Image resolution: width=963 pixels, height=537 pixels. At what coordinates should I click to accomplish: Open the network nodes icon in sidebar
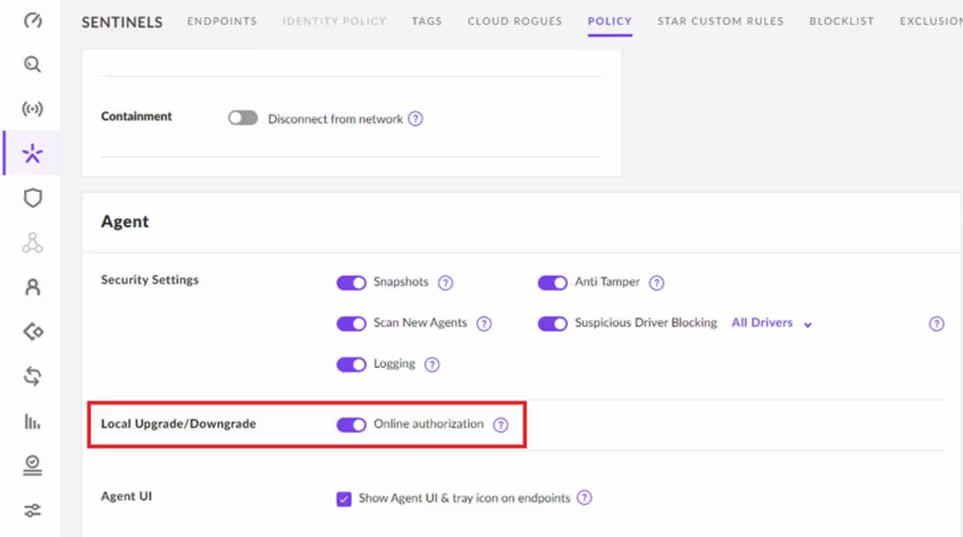(33, 243)
